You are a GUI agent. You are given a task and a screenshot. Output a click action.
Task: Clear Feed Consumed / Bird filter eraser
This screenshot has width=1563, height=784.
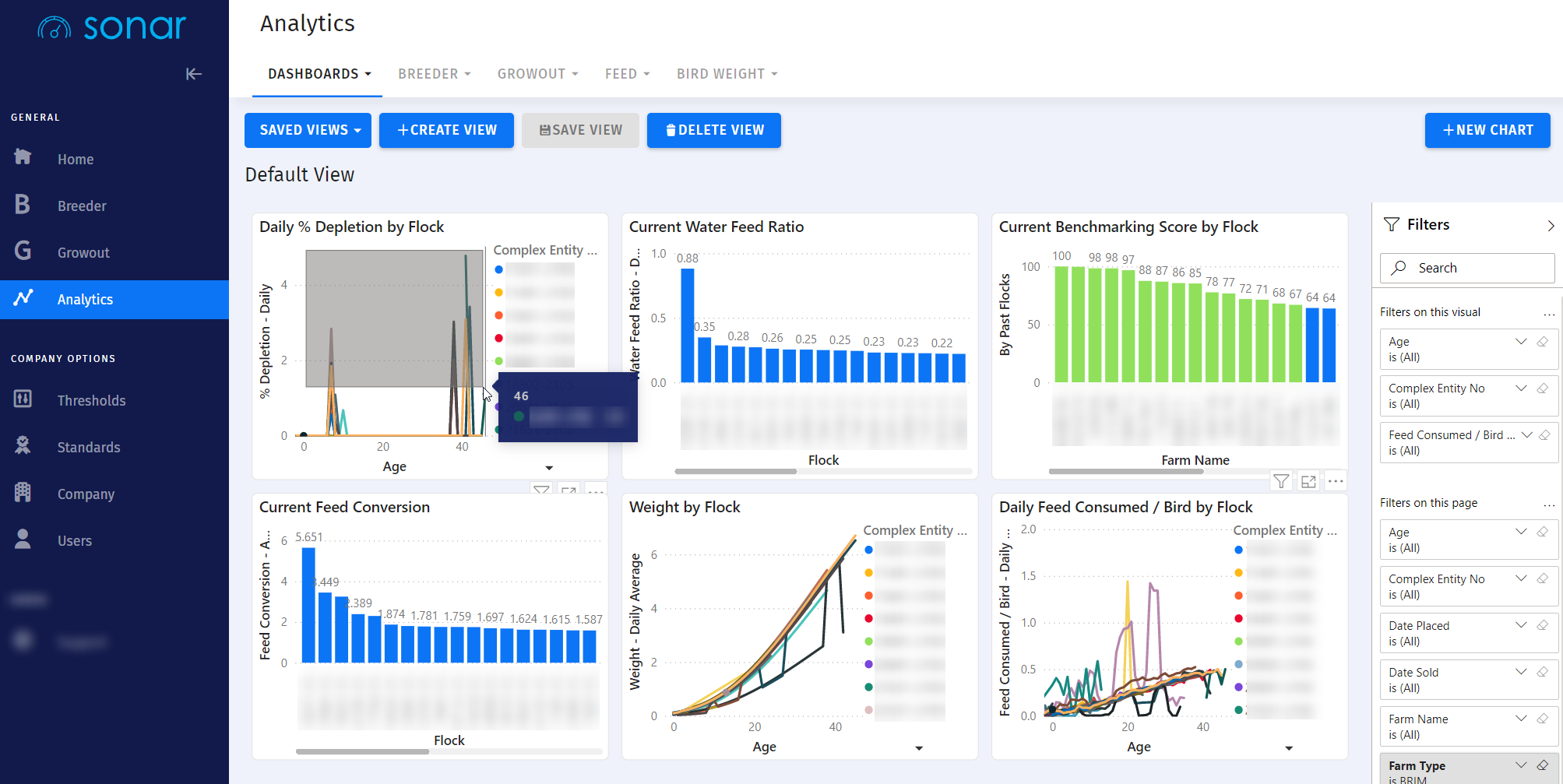(x=1544, y=435)
